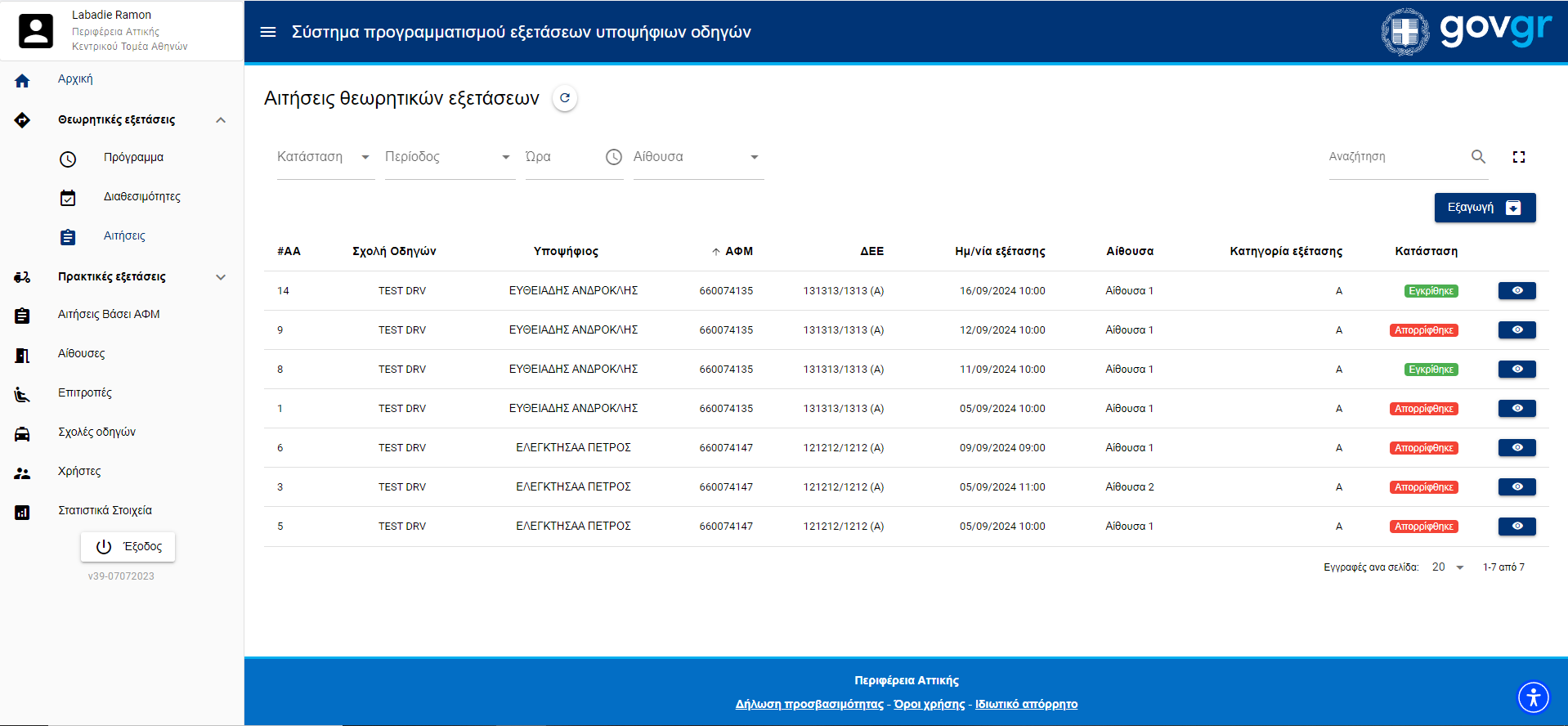The image size is (1568, 726).
Task: View details of application row 14
Action: click(1516, 291)
